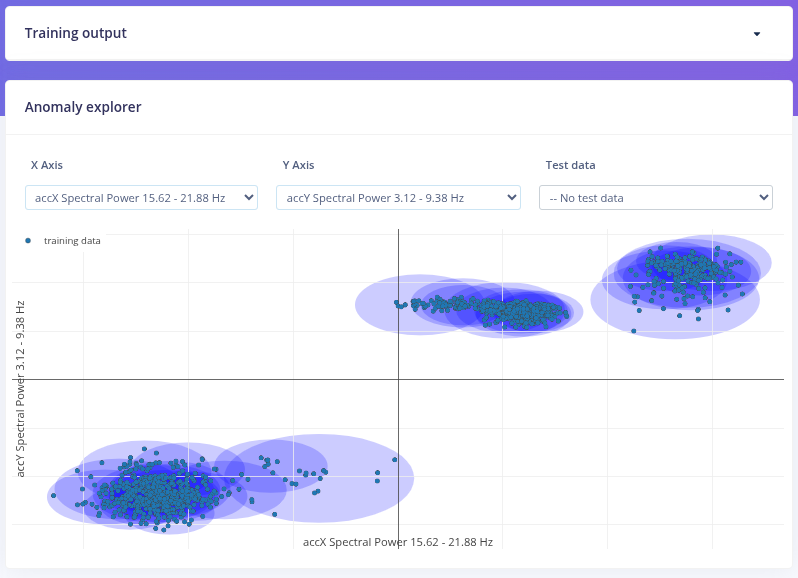The image size is (798, 578).
Task: Select the dense top-right data cluster
Action: click(x=680, y=270)
